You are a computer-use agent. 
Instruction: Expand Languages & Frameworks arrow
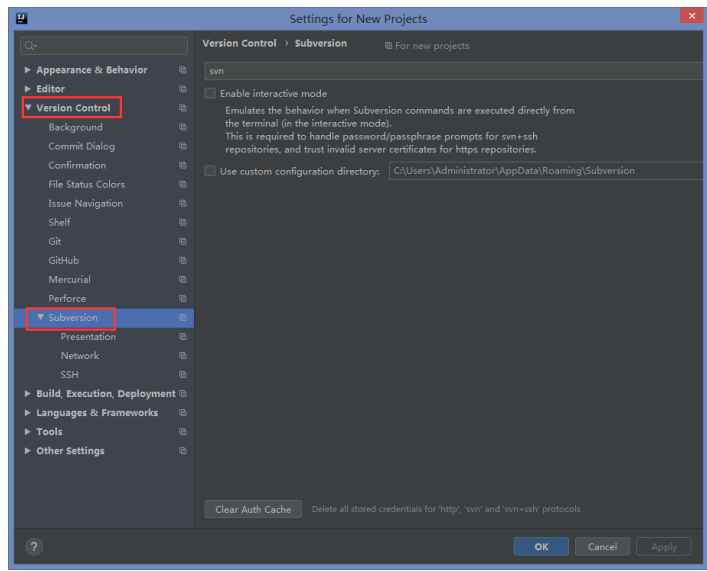28,413
